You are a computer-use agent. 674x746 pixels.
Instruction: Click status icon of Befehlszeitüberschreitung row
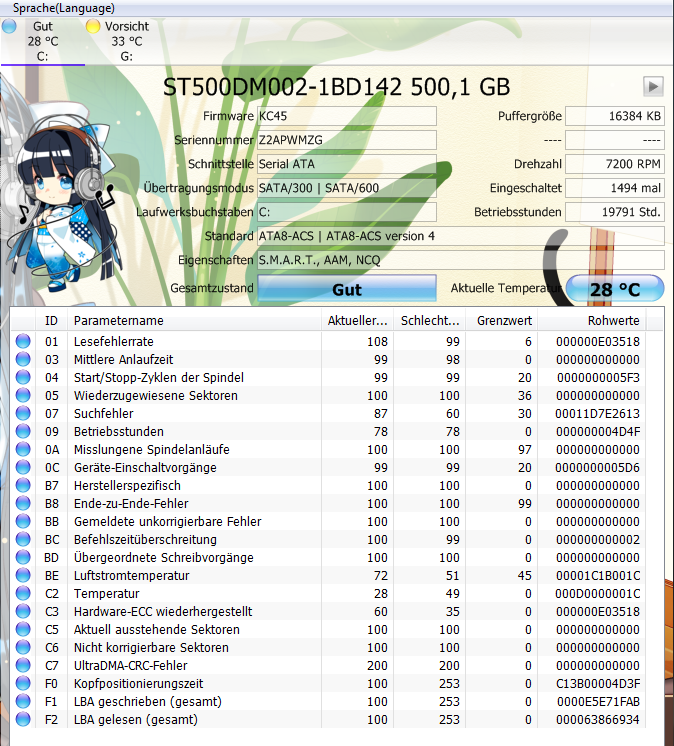click(23, 539)
